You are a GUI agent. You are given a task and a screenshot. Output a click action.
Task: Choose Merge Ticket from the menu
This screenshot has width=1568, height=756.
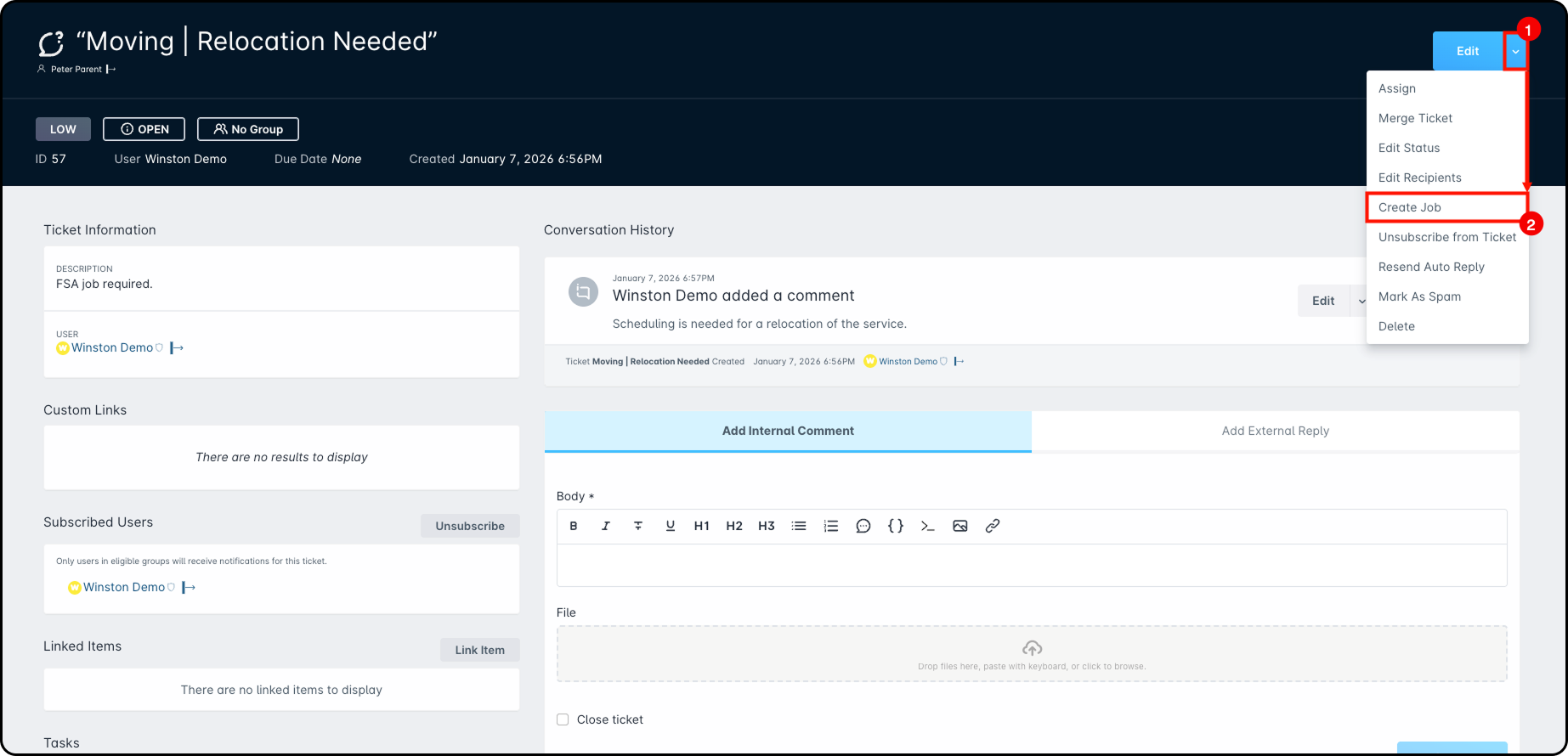[1415, 118]
